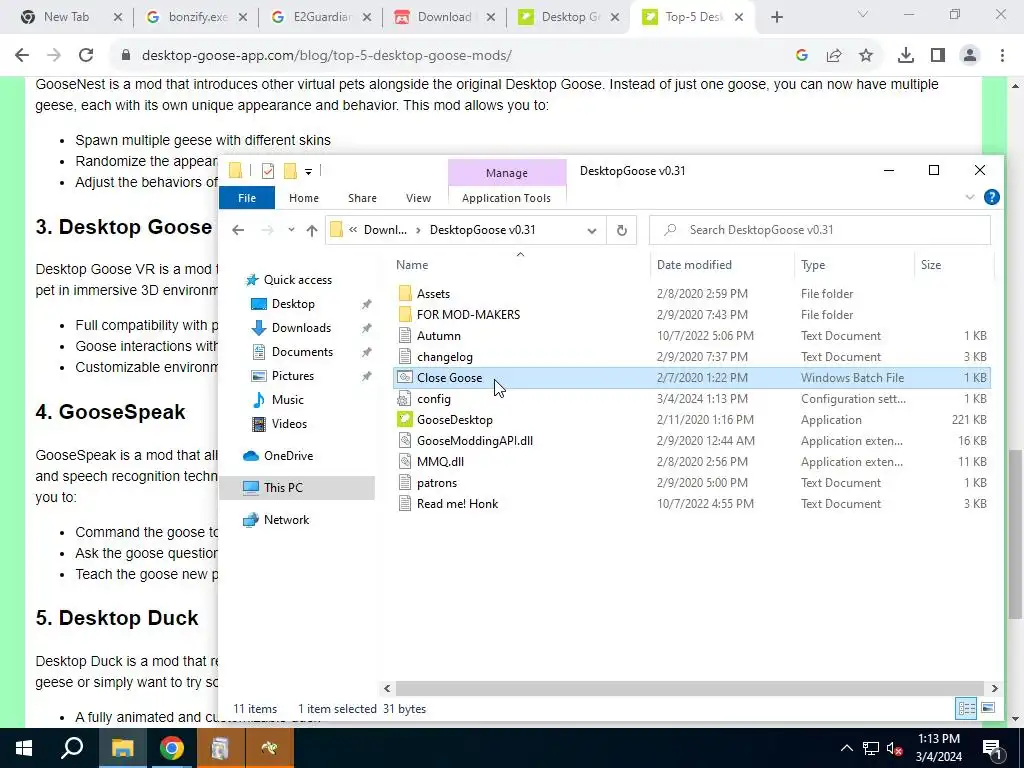The image size is (1024, 768).
Task: Open Explorer Help question mark icon
Action: (x=991, y=197)
